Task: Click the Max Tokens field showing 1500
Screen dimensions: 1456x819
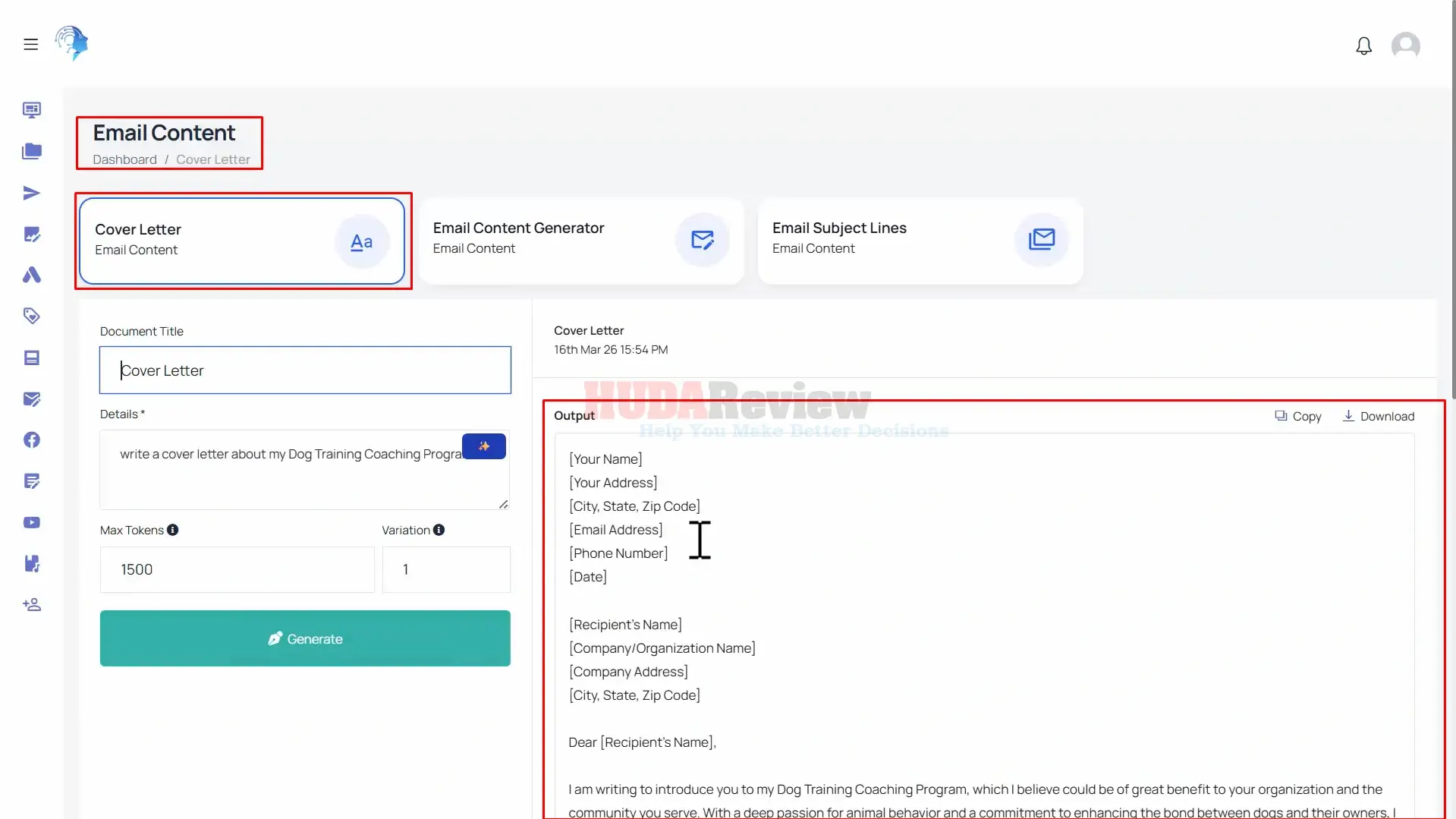Action: (237, 569)
